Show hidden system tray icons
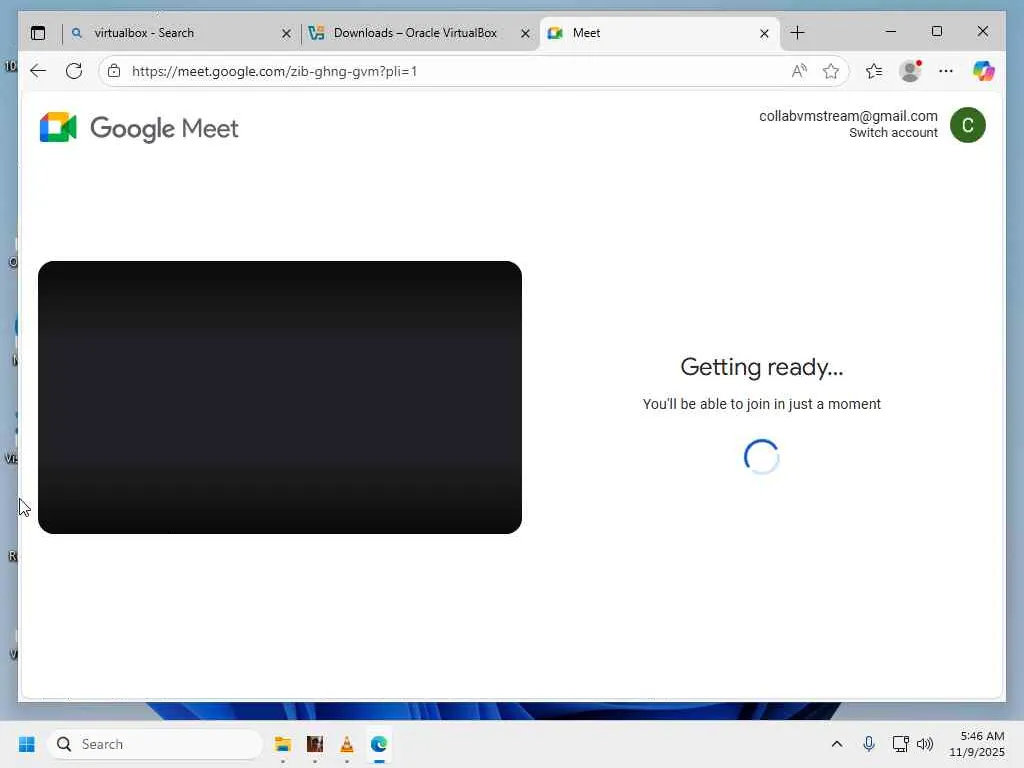The height and width of the screenshot is (768, 1024). coord(837,744)
